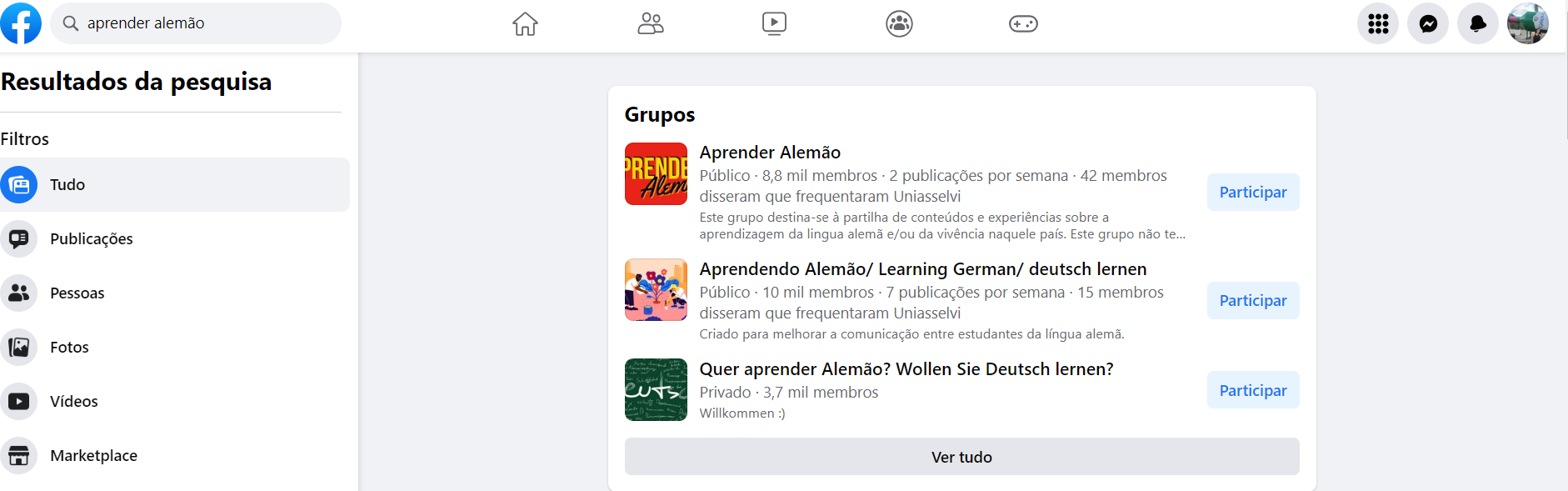This screenshot has width=1568, height=491.
Task: Click the 'Resultados da pesquisa' heading
Action: pyautogui.click(x=136, y=82)
